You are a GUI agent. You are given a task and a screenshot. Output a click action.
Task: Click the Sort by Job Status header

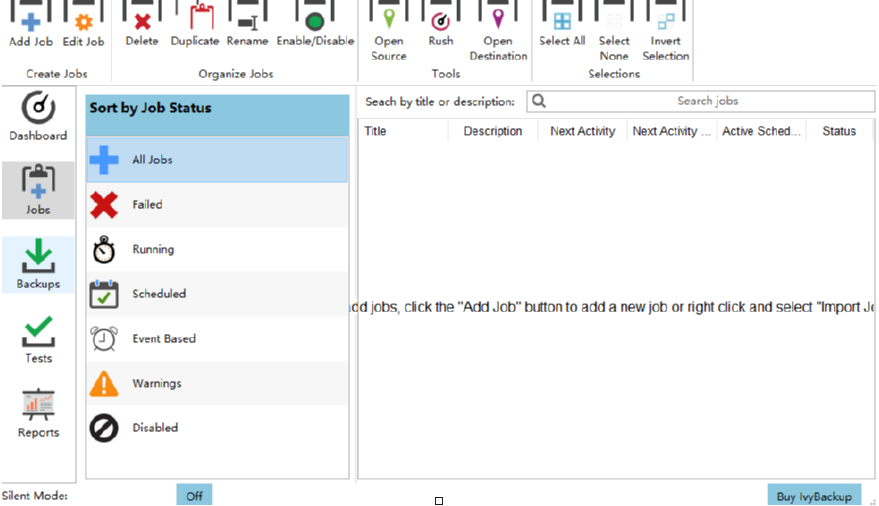218,115
